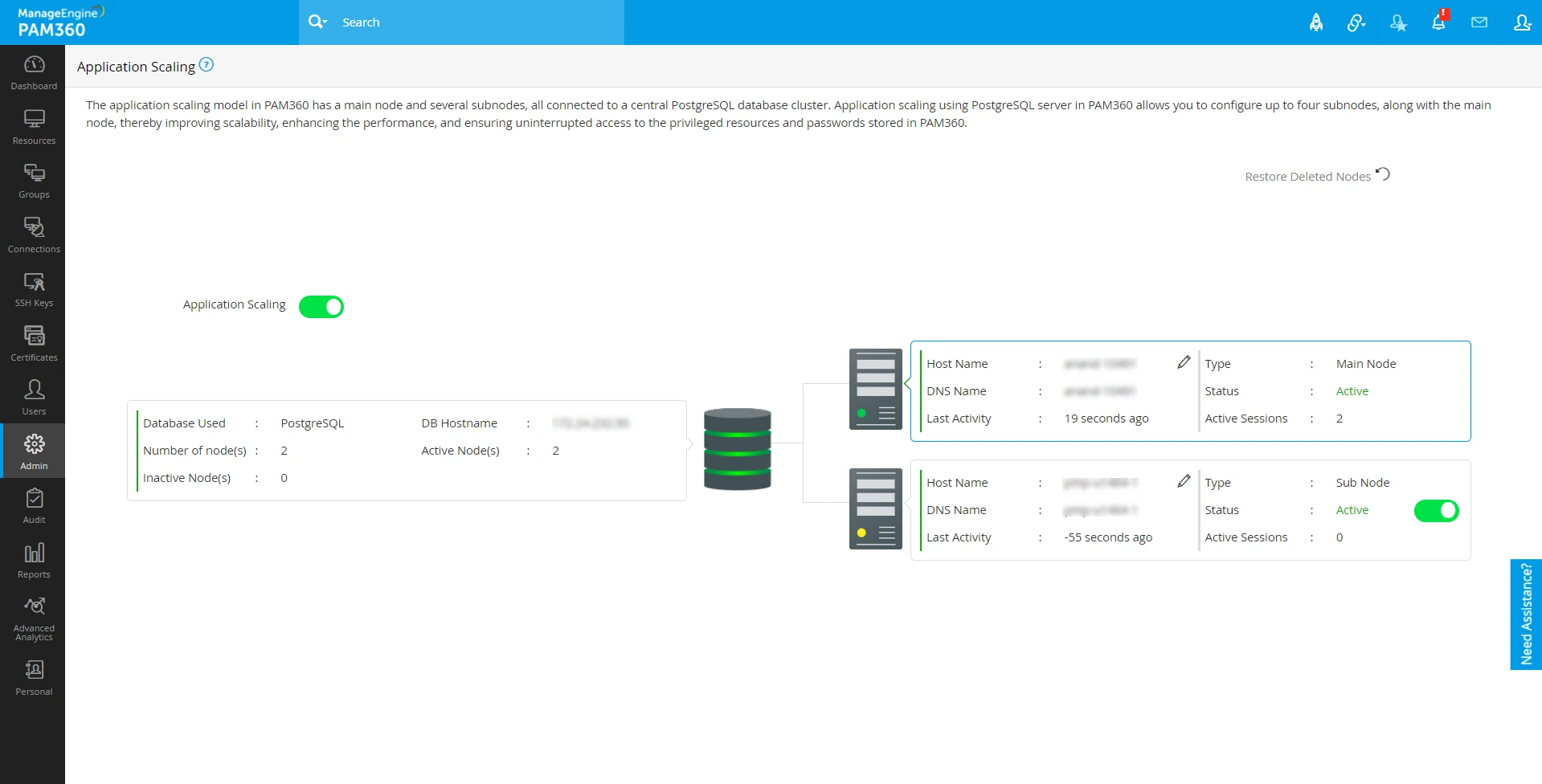View notifications via the bell icon
1542x784 pixels.
pyautogui.click(x=1438, y=22)
